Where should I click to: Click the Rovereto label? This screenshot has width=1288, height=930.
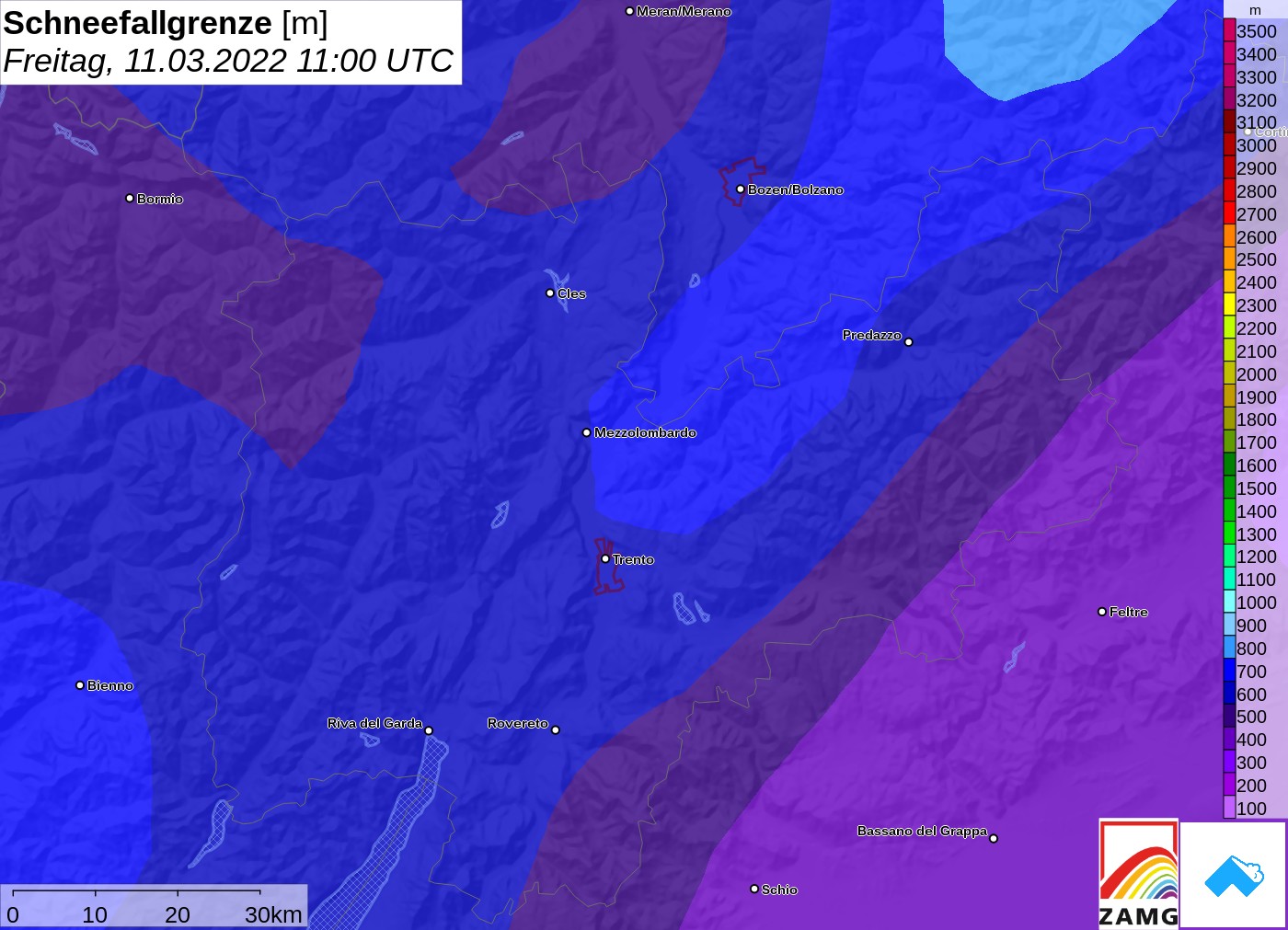tap(518, 723)
